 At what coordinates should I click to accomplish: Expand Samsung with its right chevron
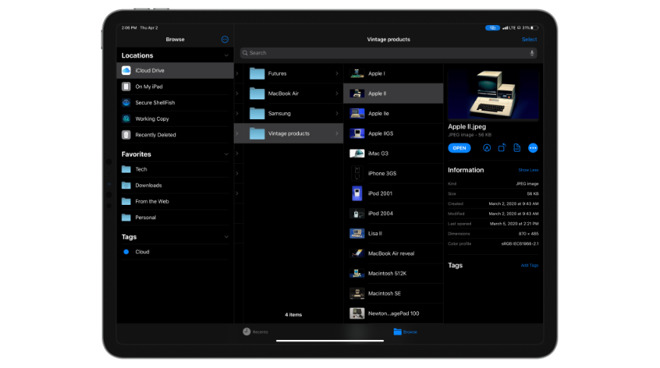[x=337, y=113]
